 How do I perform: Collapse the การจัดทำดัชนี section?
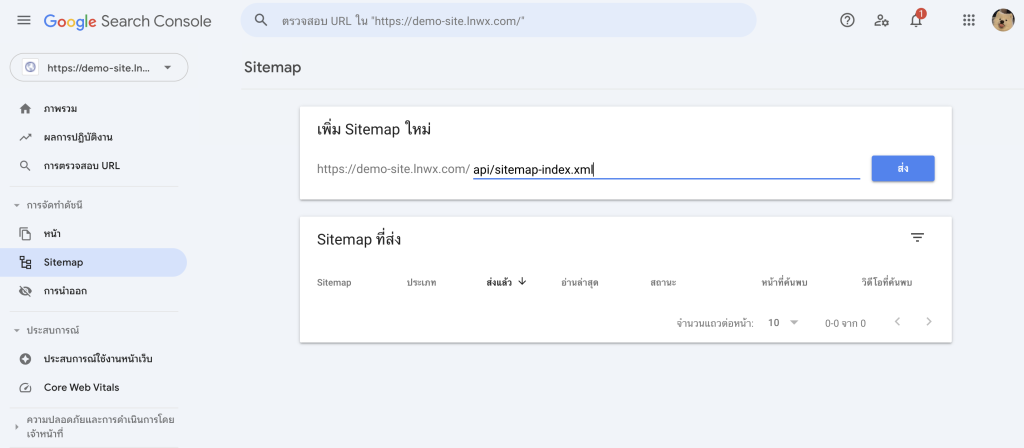[16, 205]
